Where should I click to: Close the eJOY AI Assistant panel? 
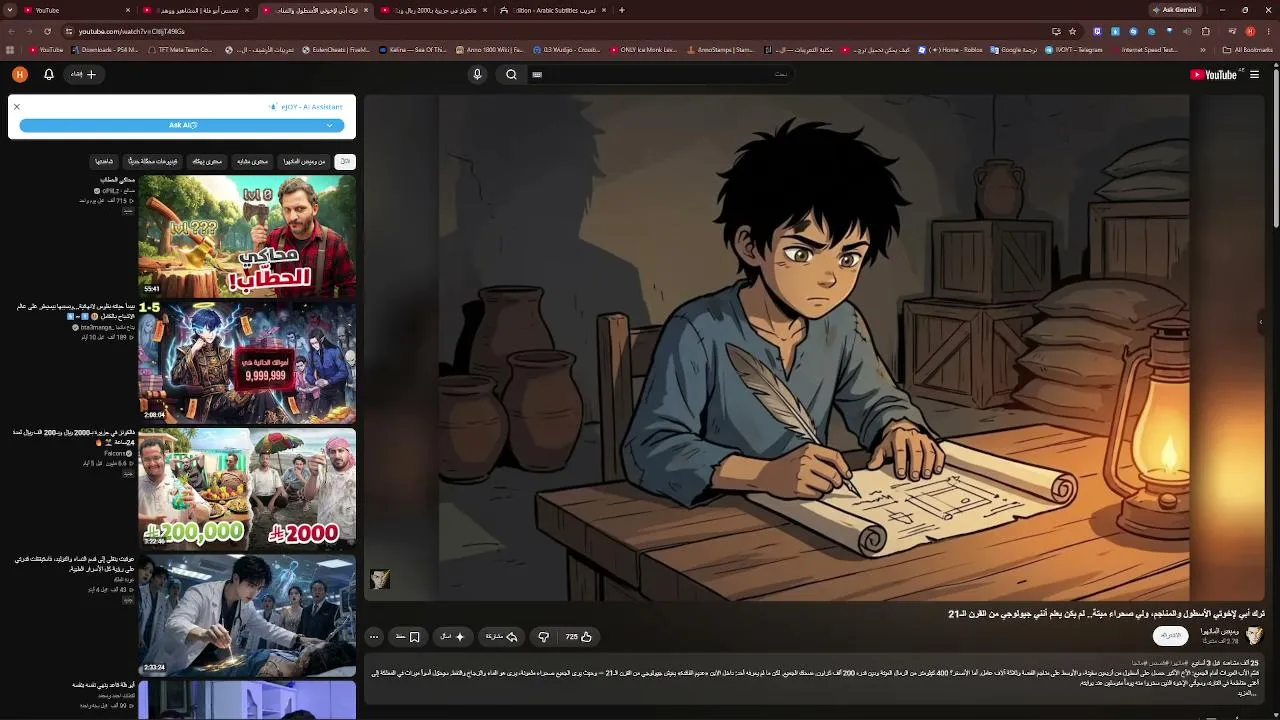(17, 106)
